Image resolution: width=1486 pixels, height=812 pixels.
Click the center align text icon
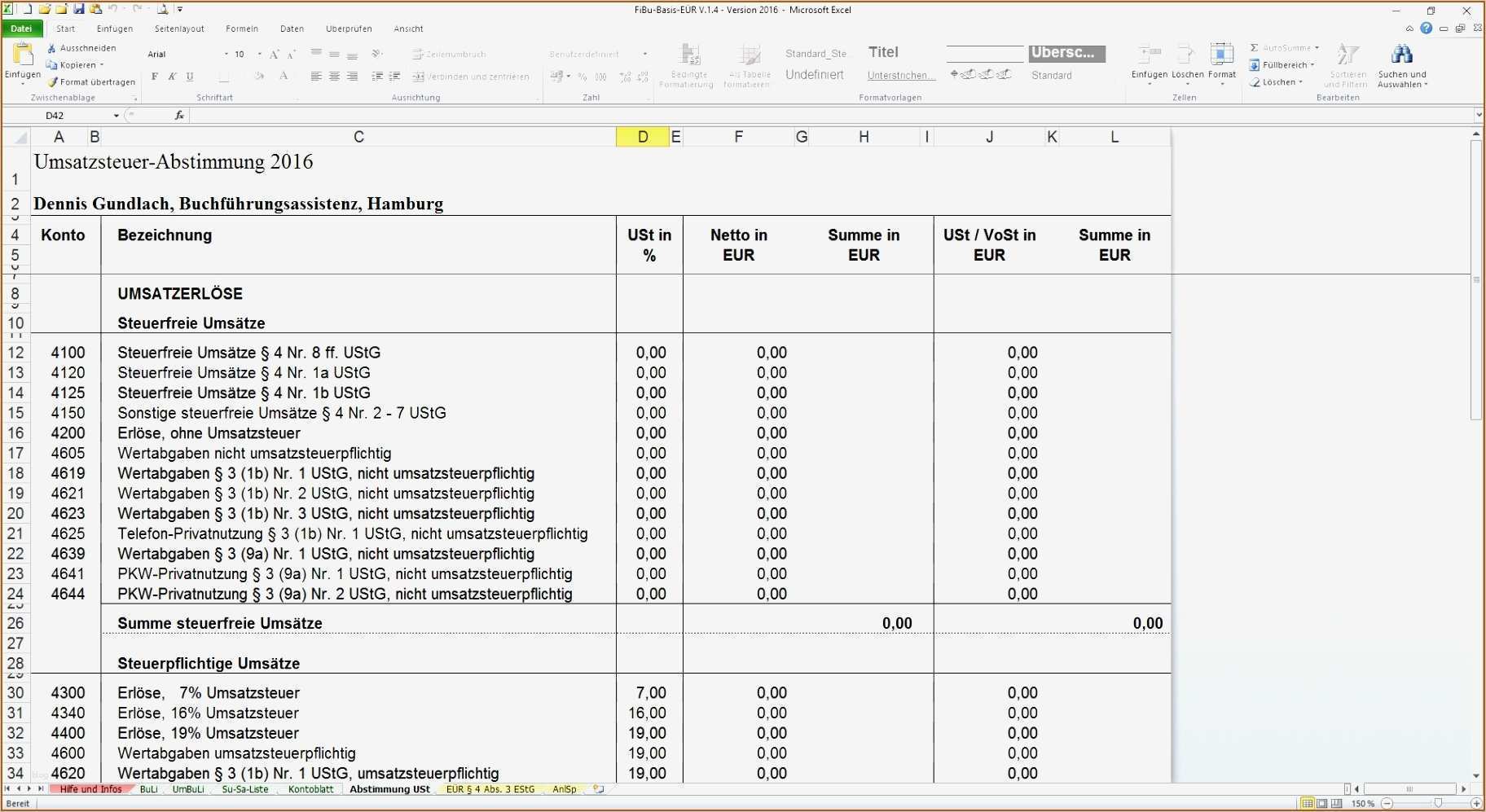(334, 77)
